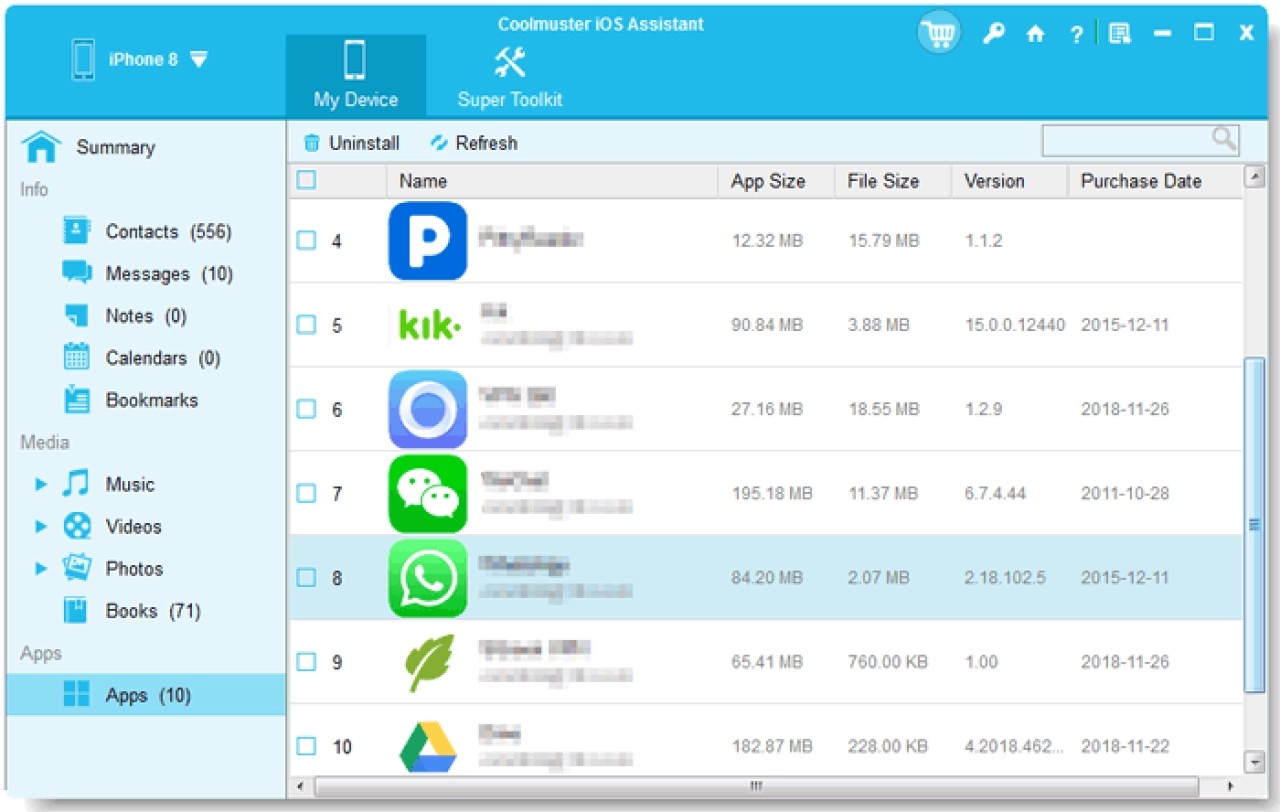Click the horizontal scrollbar thumb
1280x812 pixels.
(x=755, y=786)
